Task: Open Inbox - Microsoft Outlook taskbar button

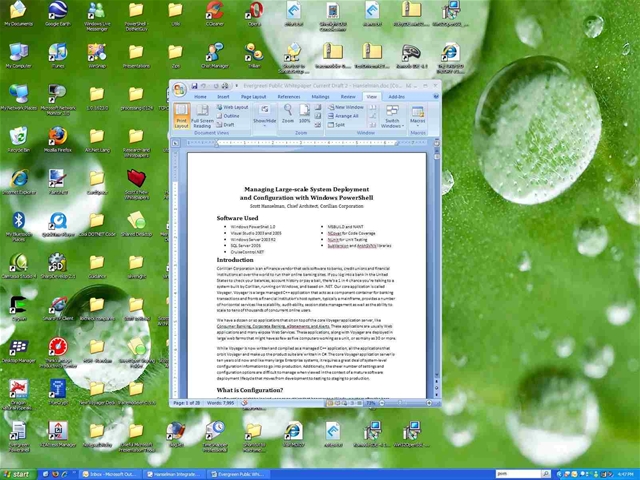Action: click(110, 474)
